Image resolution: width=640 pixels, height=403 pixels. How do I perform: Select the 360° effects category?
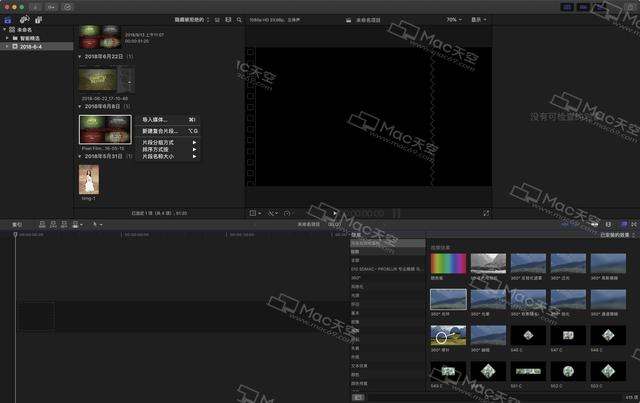387,278
